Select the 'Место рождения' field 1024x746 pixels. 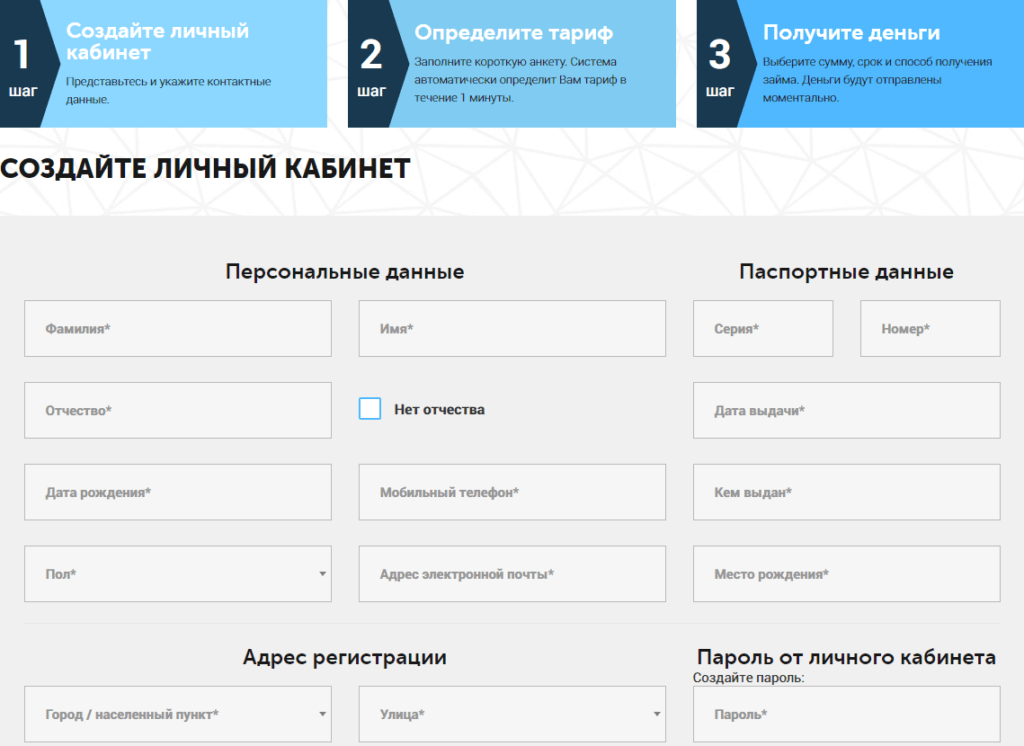pos(846,574)
